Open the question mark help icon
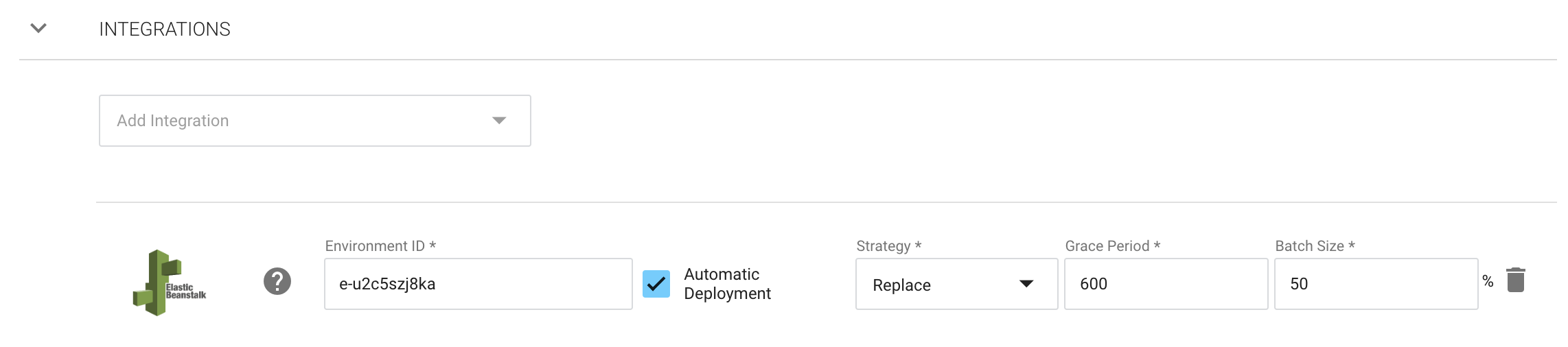This screenshot has height=347, width=1568. [277, 281]
